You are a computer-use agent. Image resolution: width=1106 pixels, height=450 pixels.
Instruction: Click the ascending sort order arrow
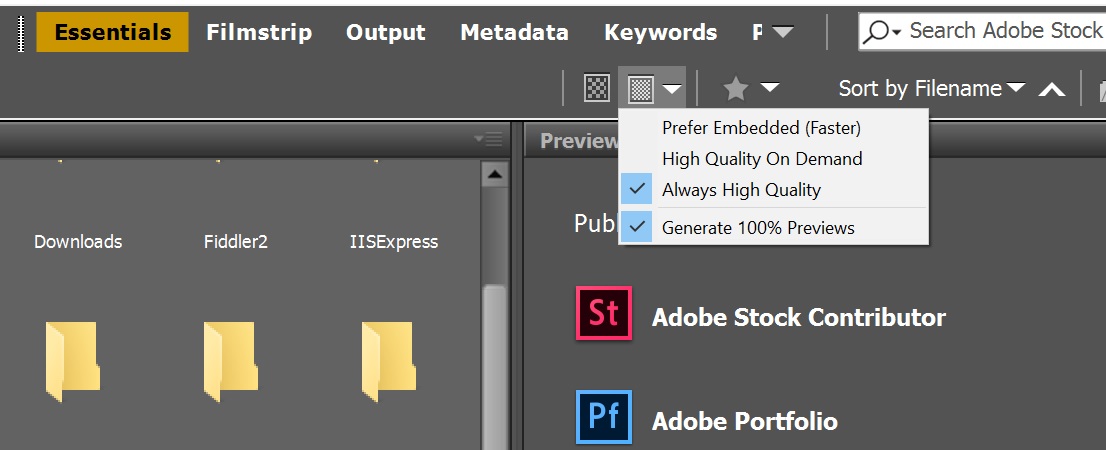[x=1052, y=89]
